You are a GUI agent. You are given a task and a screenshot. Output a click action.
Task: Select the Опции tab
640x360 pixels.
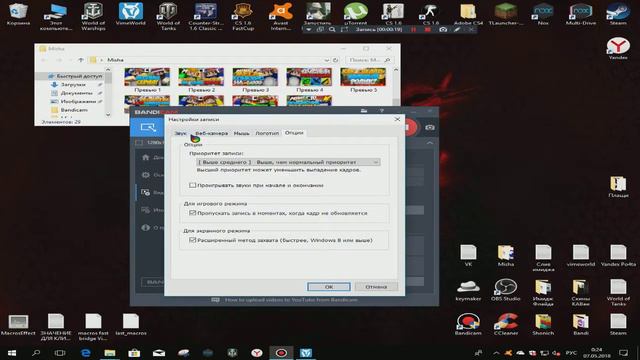294,133
